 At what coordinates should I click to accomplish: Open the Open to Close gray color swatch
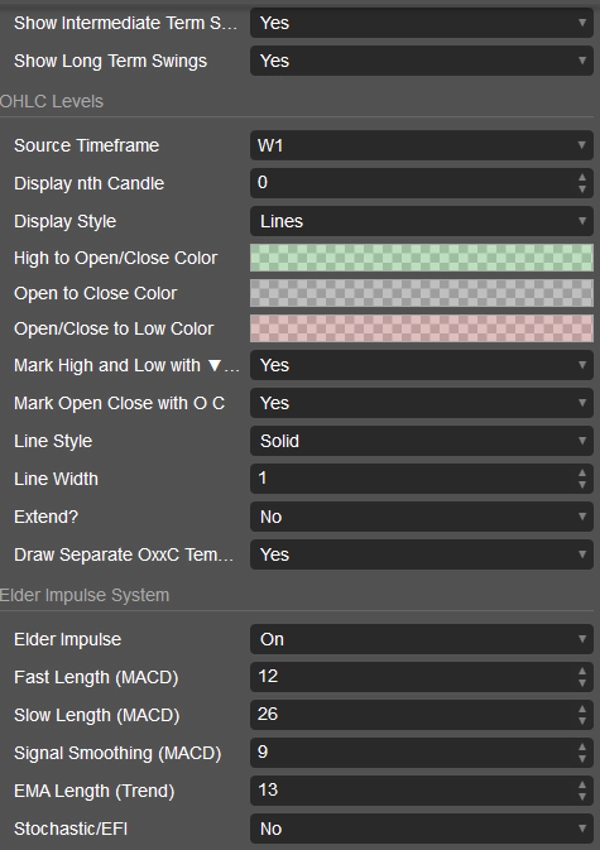421,293
